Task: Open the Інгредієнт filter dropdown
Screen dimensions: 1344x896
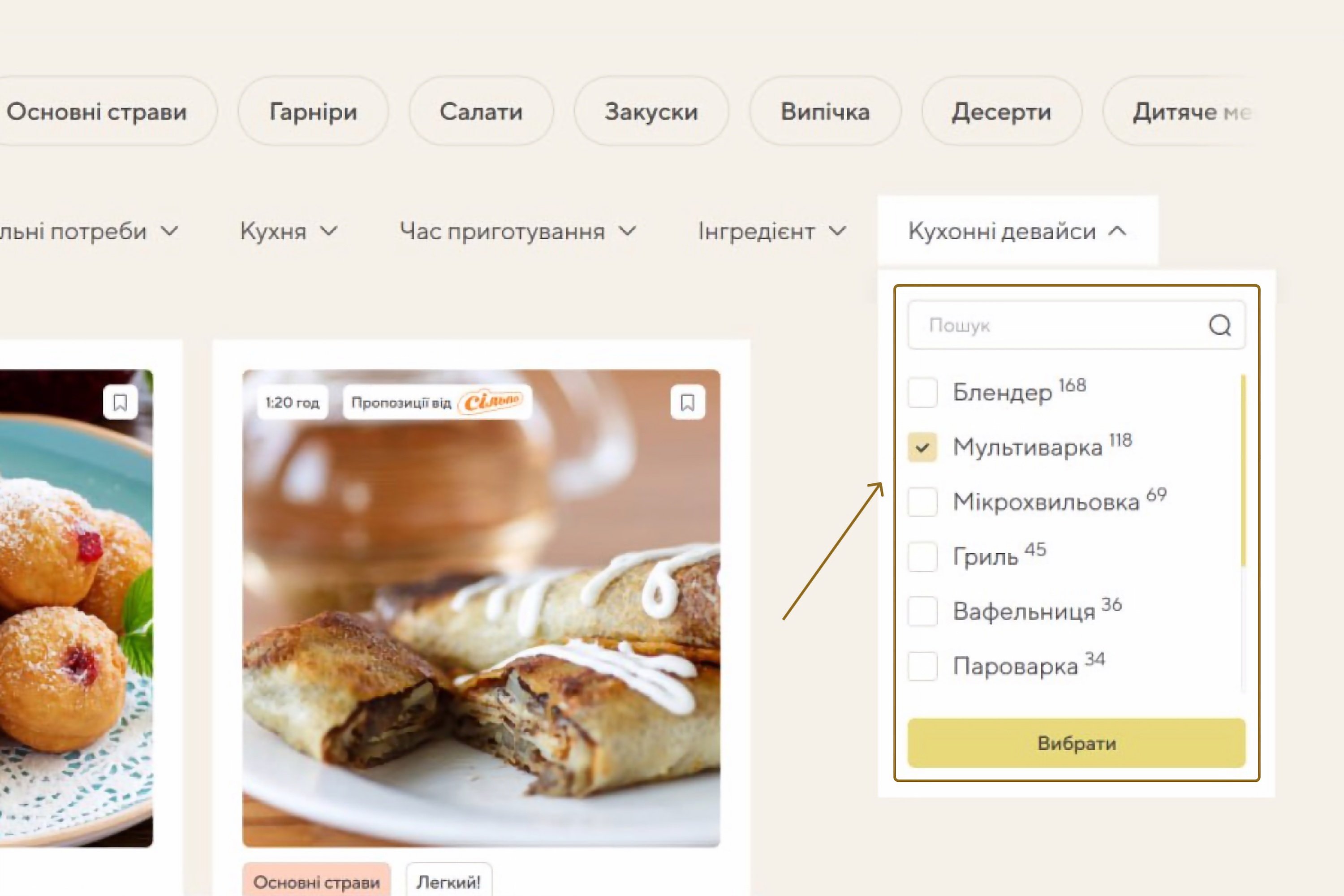Action: pyautogui.click(x=772, y=232)
